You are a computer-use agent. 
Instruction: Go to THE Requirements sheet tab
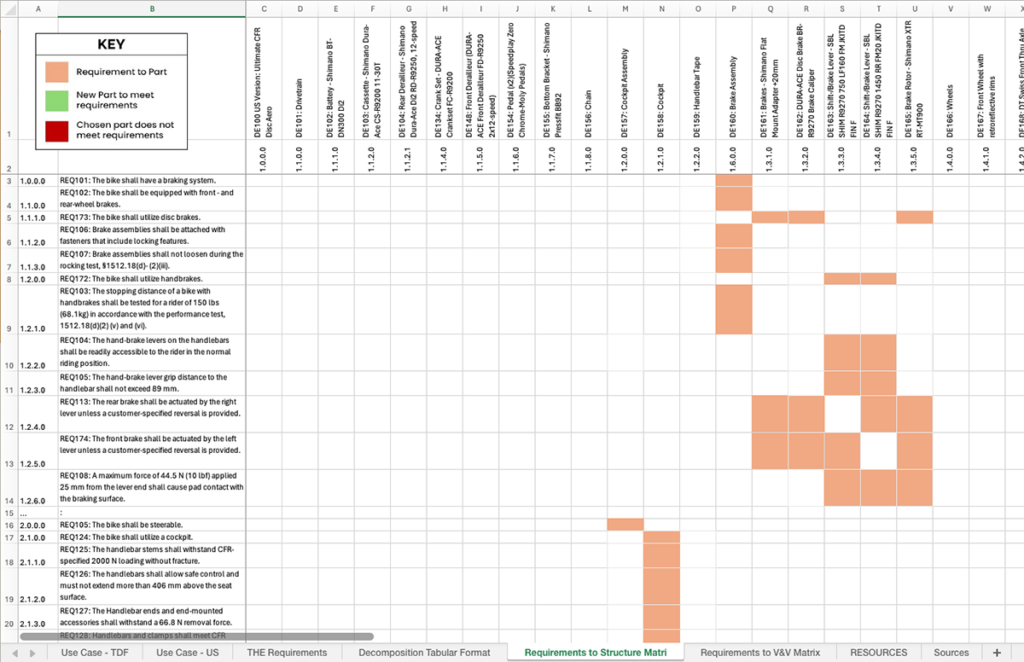[287, 652]
